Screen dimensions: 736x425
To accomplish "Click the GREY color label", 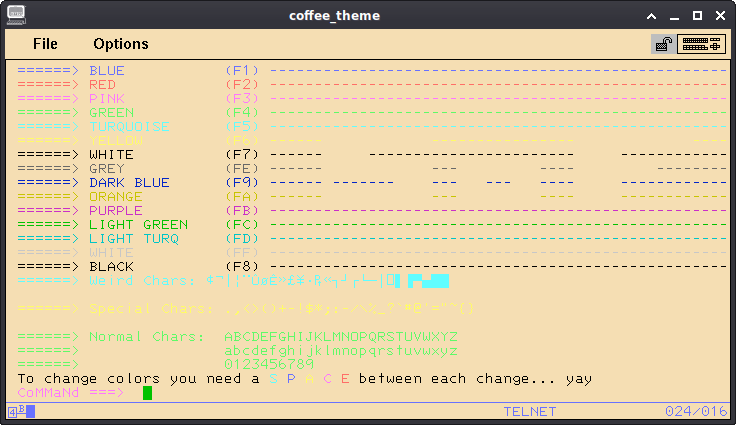I will tap(107, 169).
